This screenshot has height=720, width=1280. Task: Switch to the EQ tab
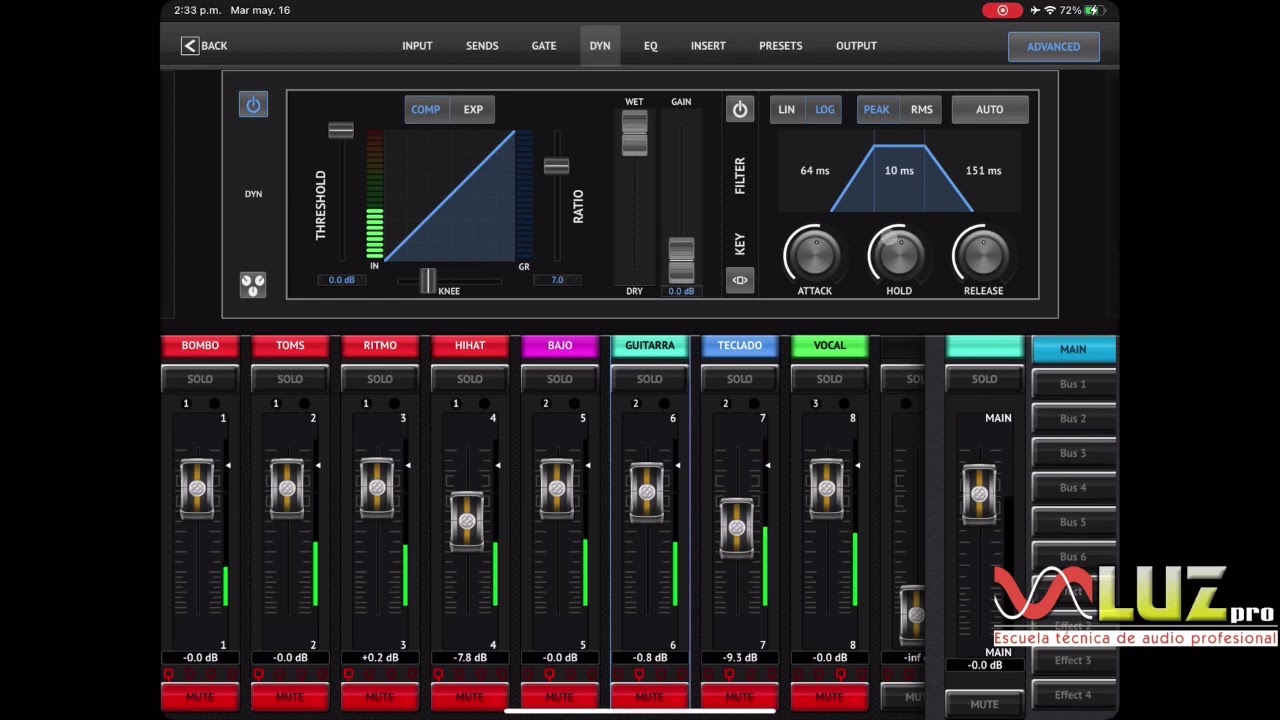651,46
